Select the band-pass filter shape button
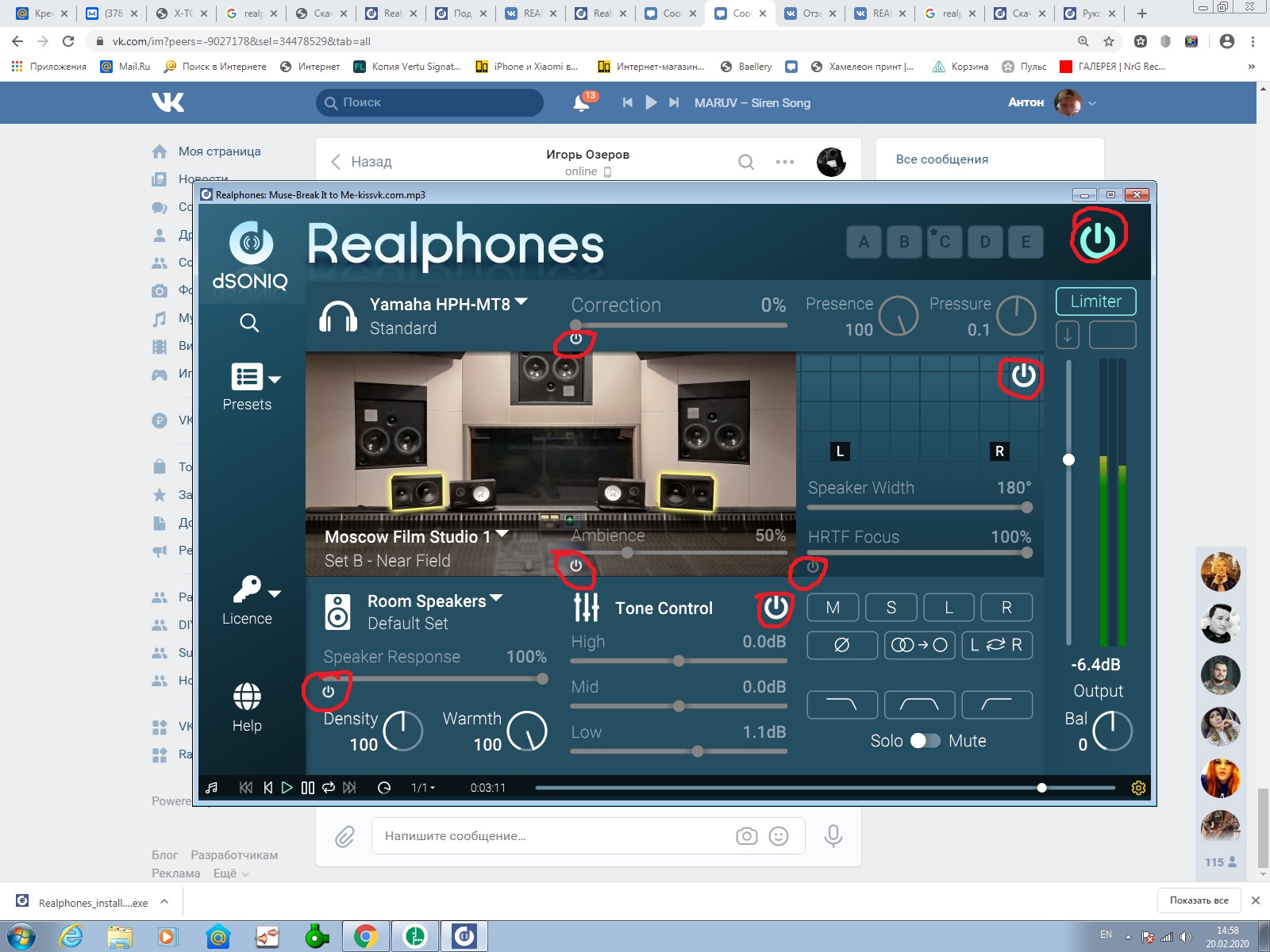 [x=920, y=704]
